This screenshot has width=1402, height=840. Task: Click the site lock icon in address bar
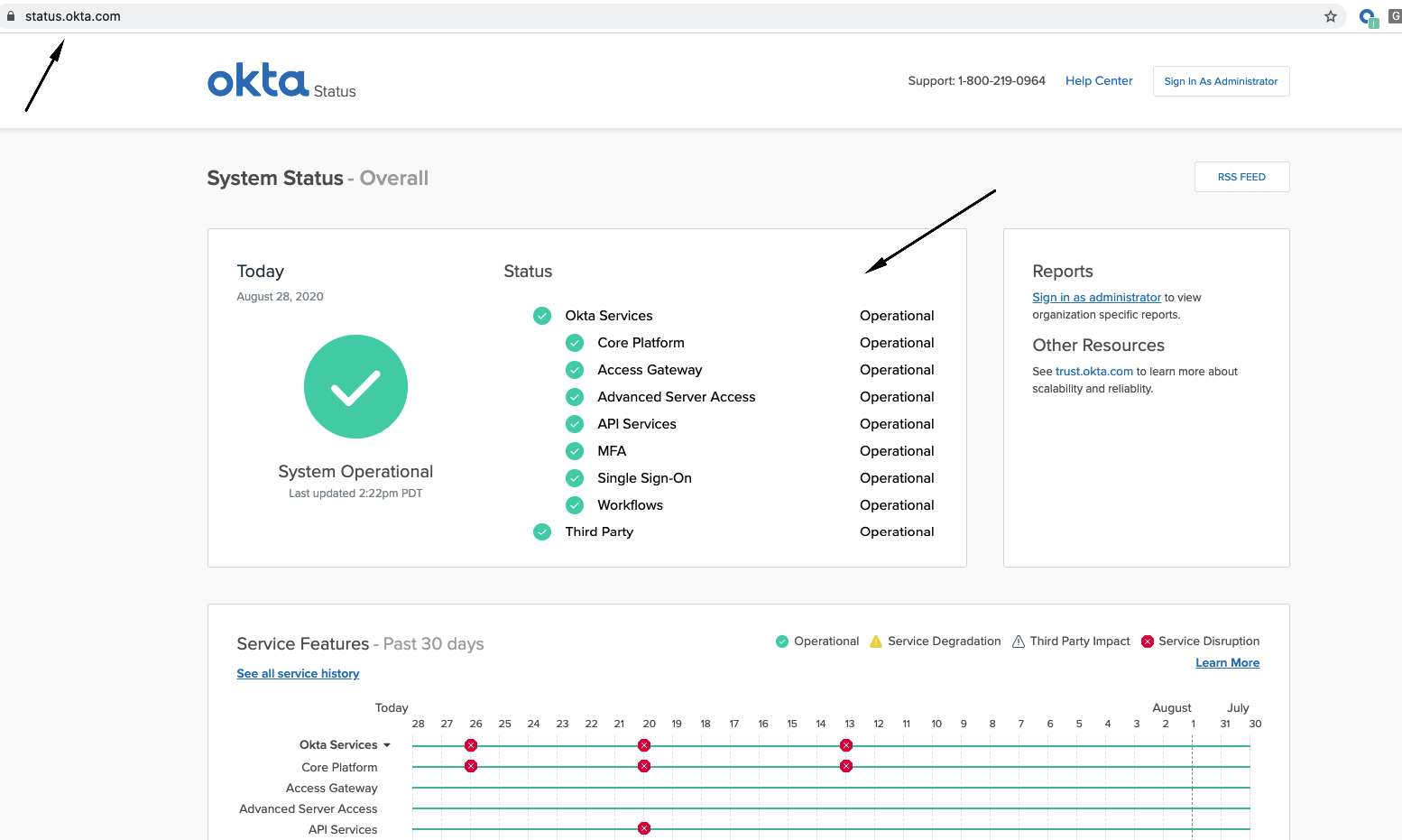click(11, 16)
